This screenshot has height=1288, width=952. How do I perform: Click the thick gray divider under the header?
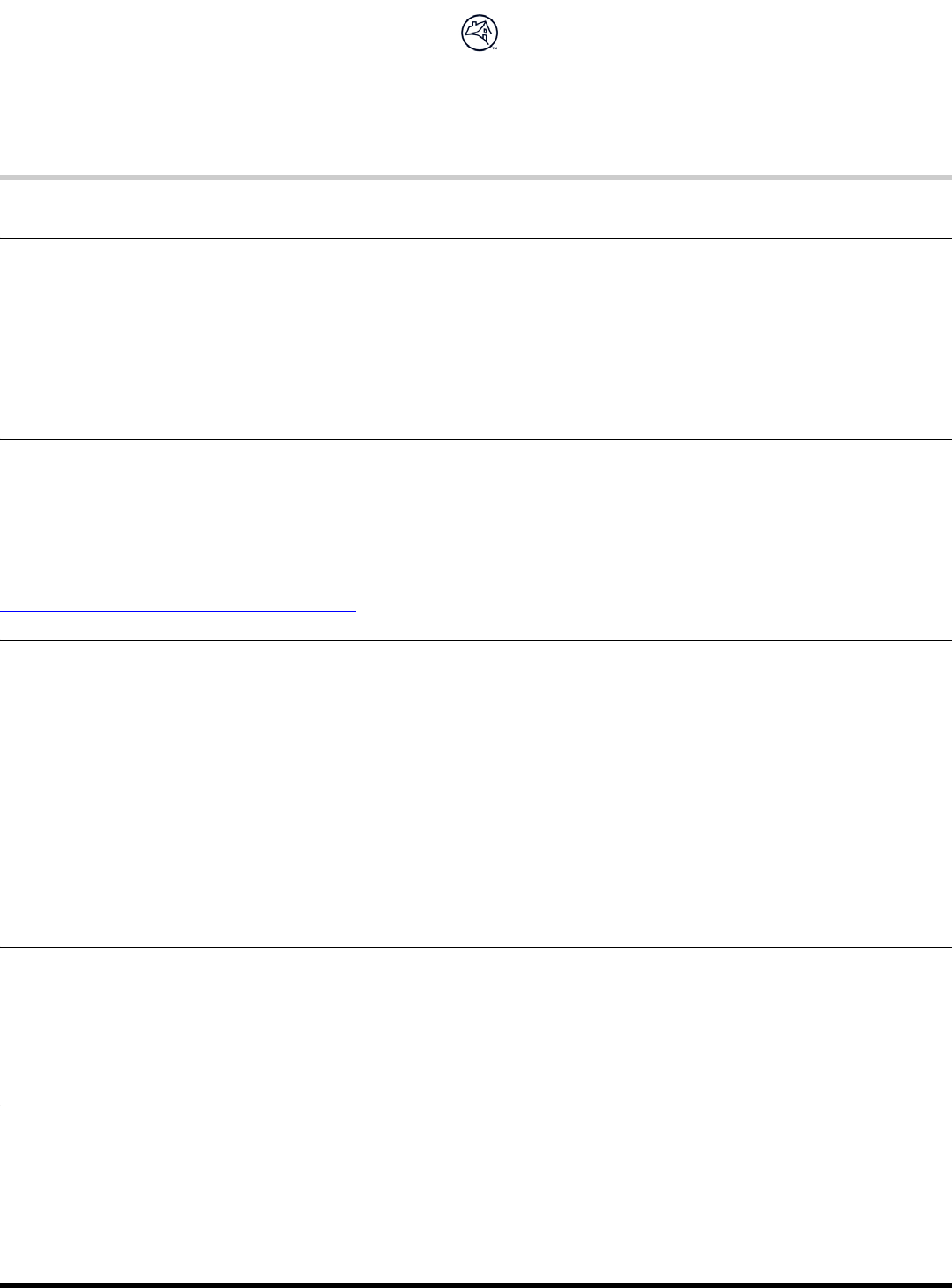coord(476,177)
